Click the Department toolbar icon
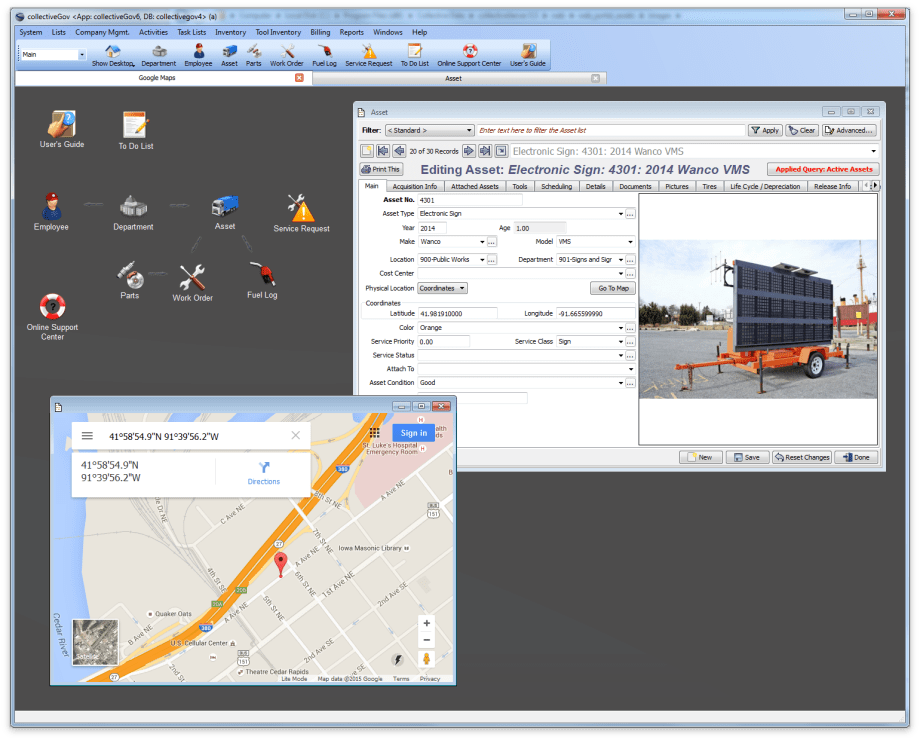This screenshot has width=920, height=740. tap(158, 54)
